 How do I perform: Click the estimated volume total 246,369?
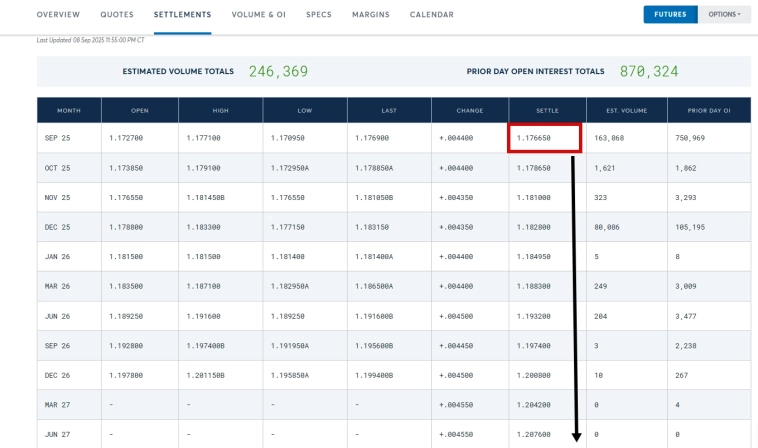point(278,72)
